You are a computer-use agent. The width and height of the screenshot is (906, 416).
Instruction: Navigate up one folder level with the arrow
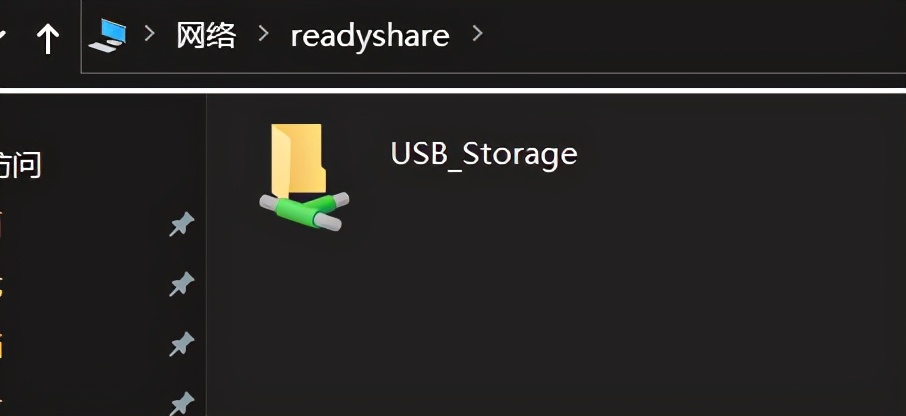pyautogui.click(x=47, y=38)
